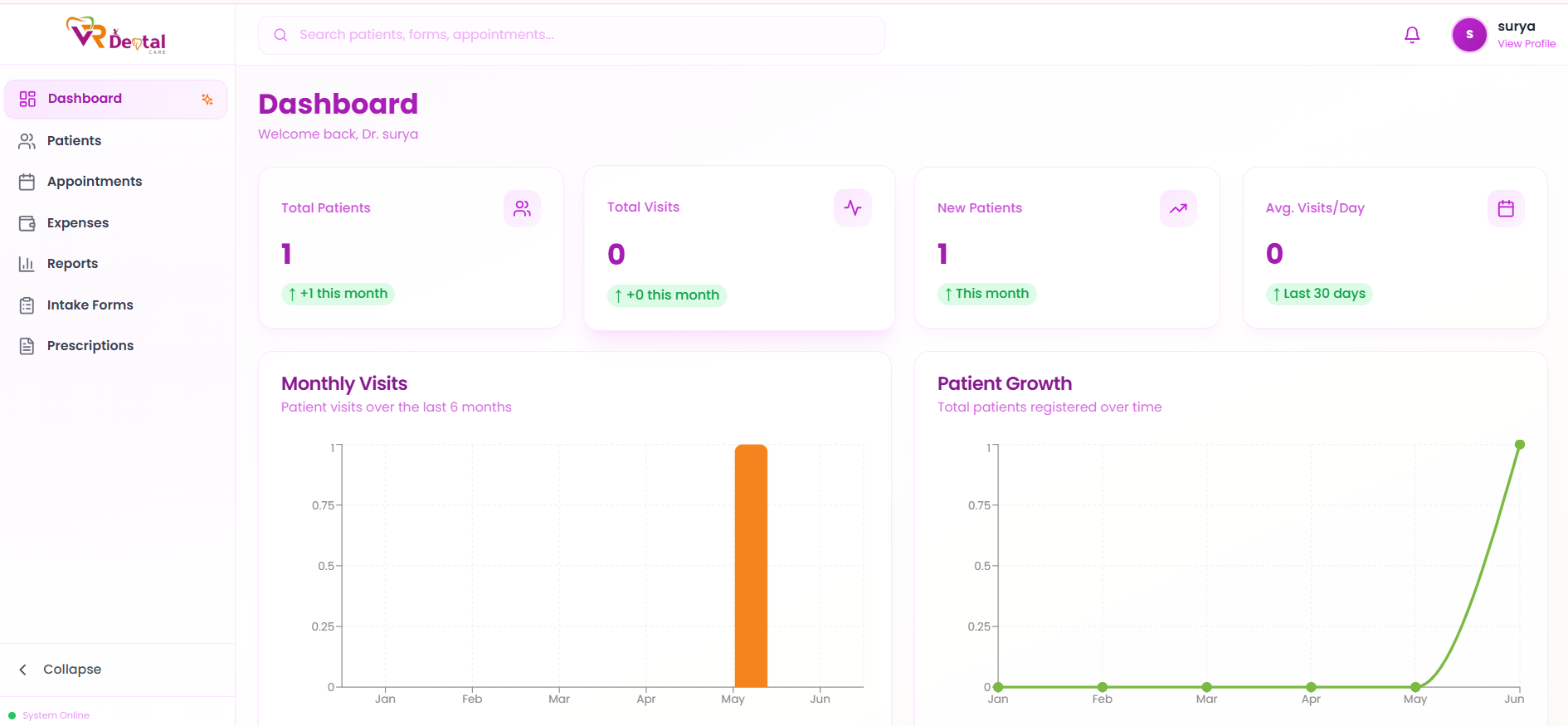Click the Avg. Visits/Day calendar icon
The width and height of the screenshot is (1568, 726).
(x=1505, y=208)
